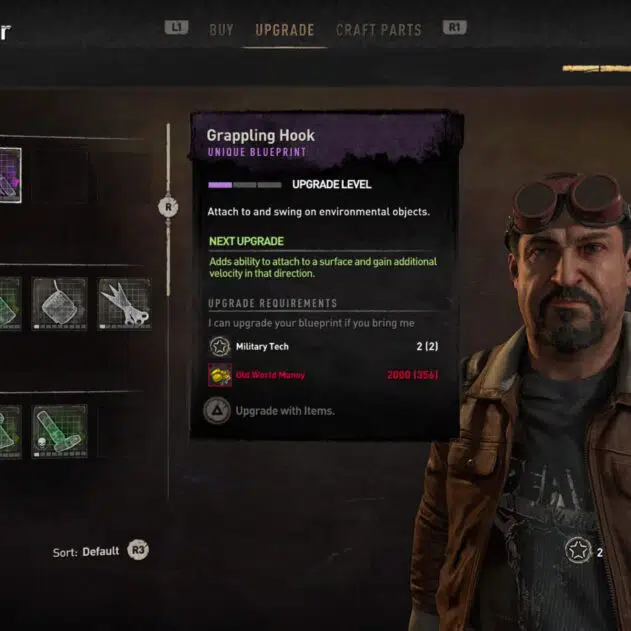The height and width of the screenshot is (631, 631).
Task: Click the Upgrade with Items label
Action: coord(285,411)
